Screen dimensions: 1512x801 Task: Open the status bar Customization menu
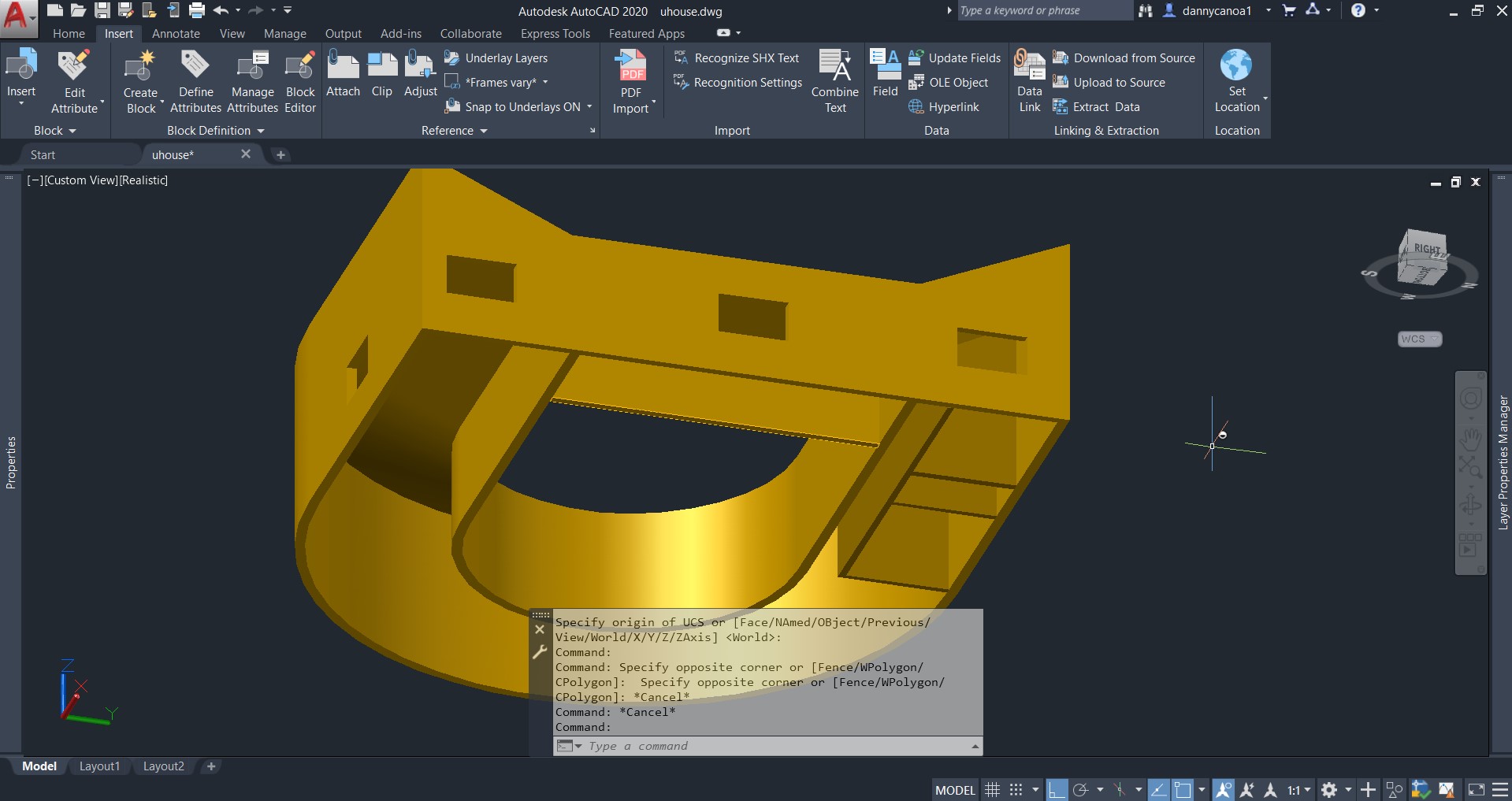pyautogui.click(x=1499, y=789)
